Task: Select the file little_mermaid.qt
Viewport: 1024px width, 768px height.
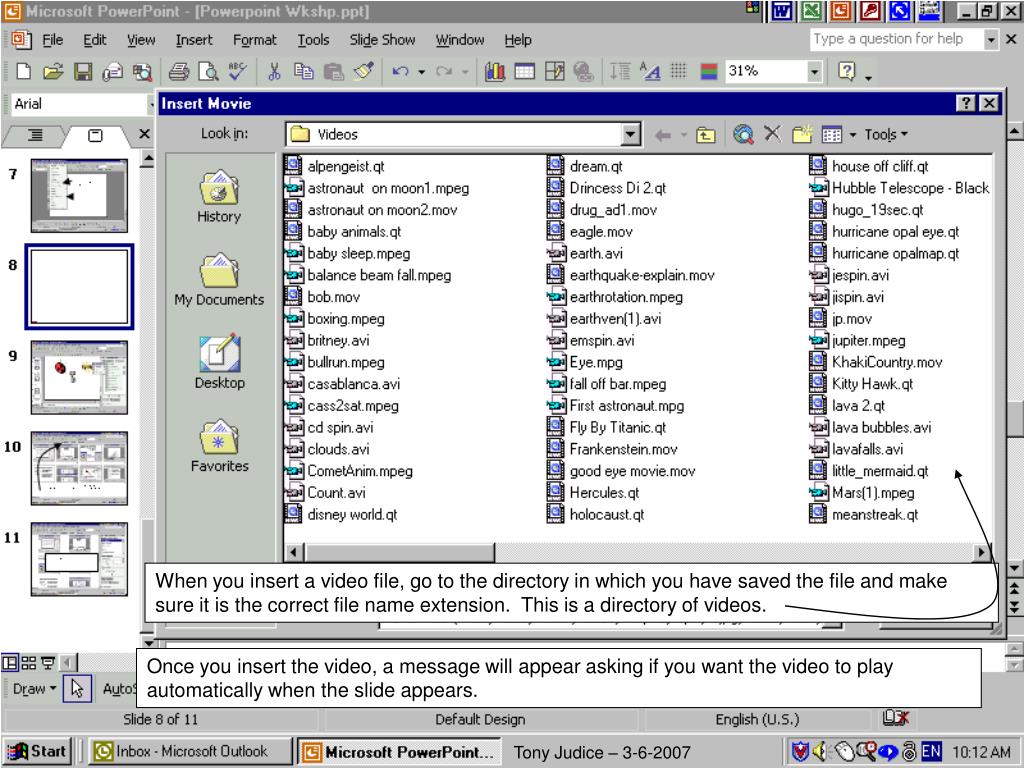Action: click(869, 471)
